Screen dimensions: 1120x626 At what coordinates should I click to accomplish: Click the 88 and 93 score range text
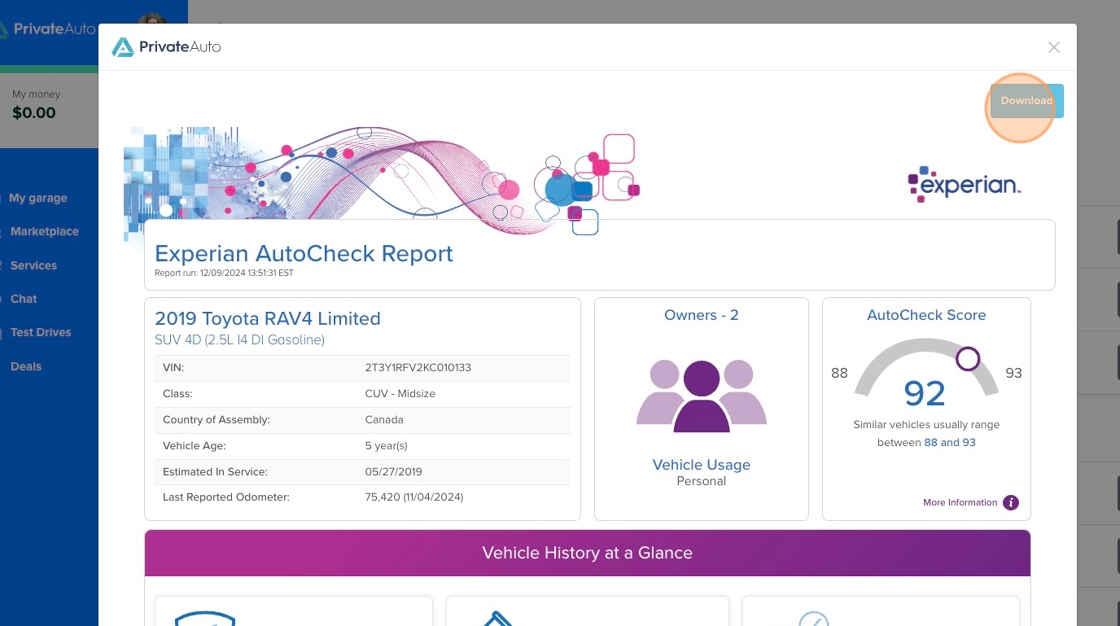949,442
